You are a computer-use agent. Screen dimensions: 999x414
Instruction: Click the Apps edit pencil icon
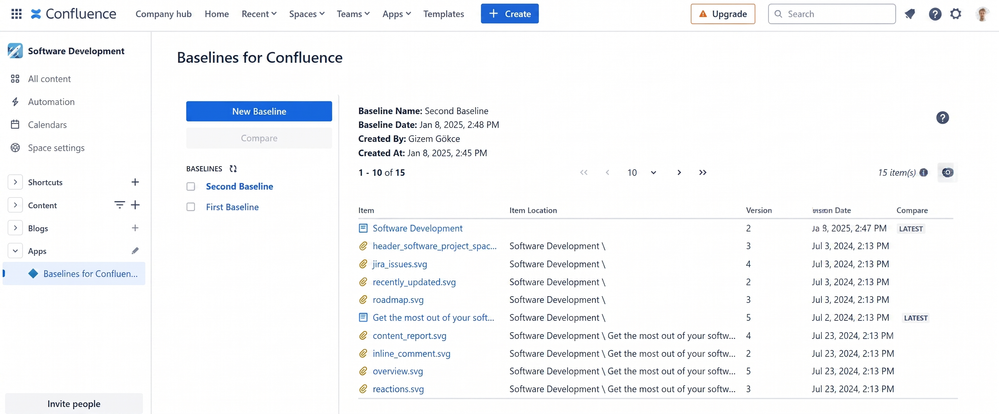point(135,251)
